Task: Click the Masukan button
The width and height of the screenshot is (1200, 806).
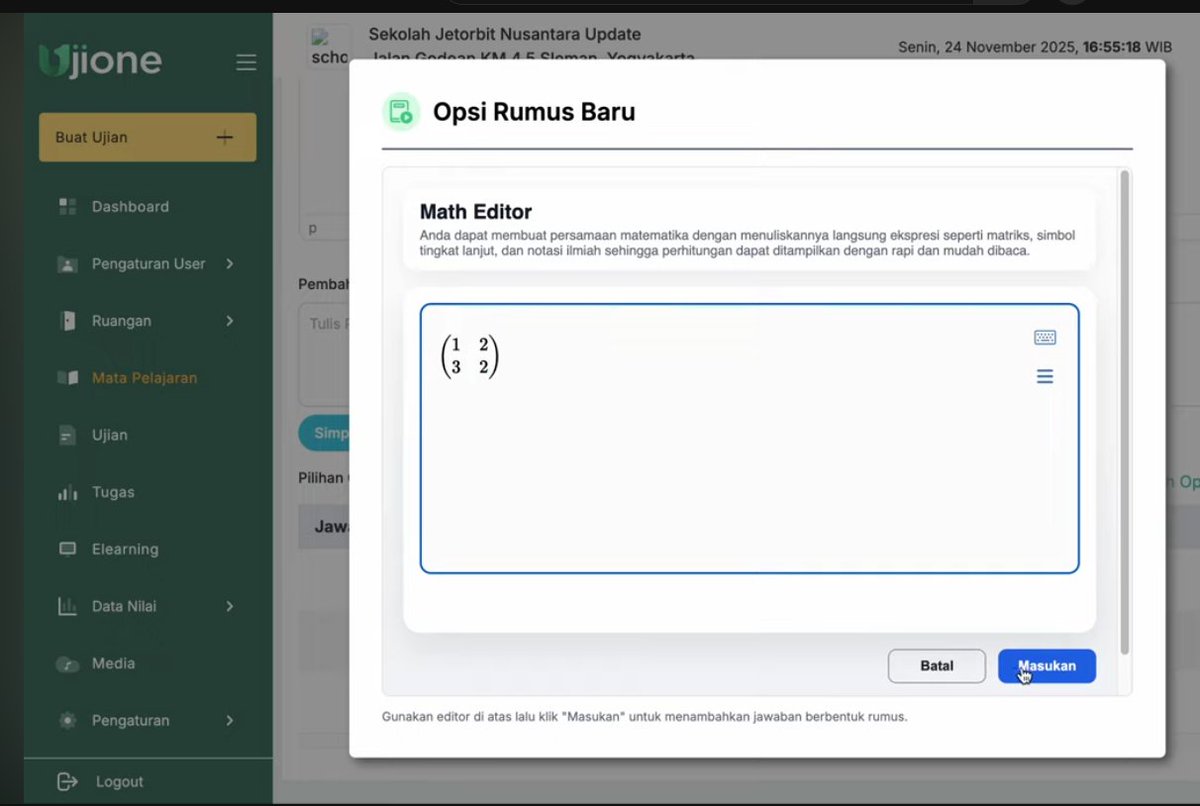Action: click(x=1046, y=666)
